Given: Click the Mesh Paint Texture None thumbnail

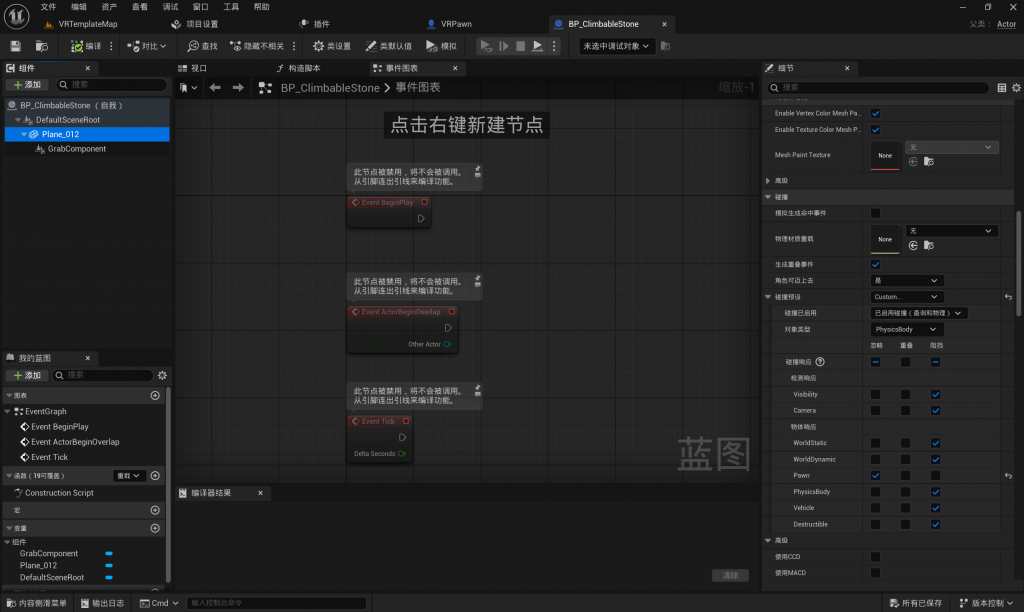Looking at the screenshot, I should pos(884,155).
